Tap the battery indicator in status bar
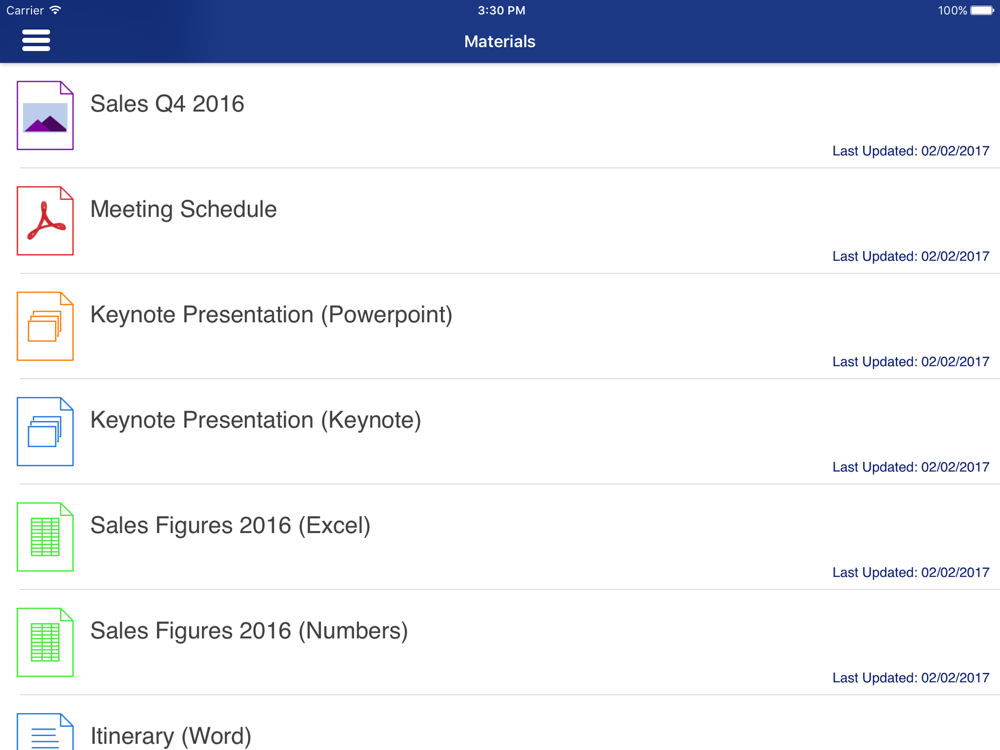 click(982, 10)
